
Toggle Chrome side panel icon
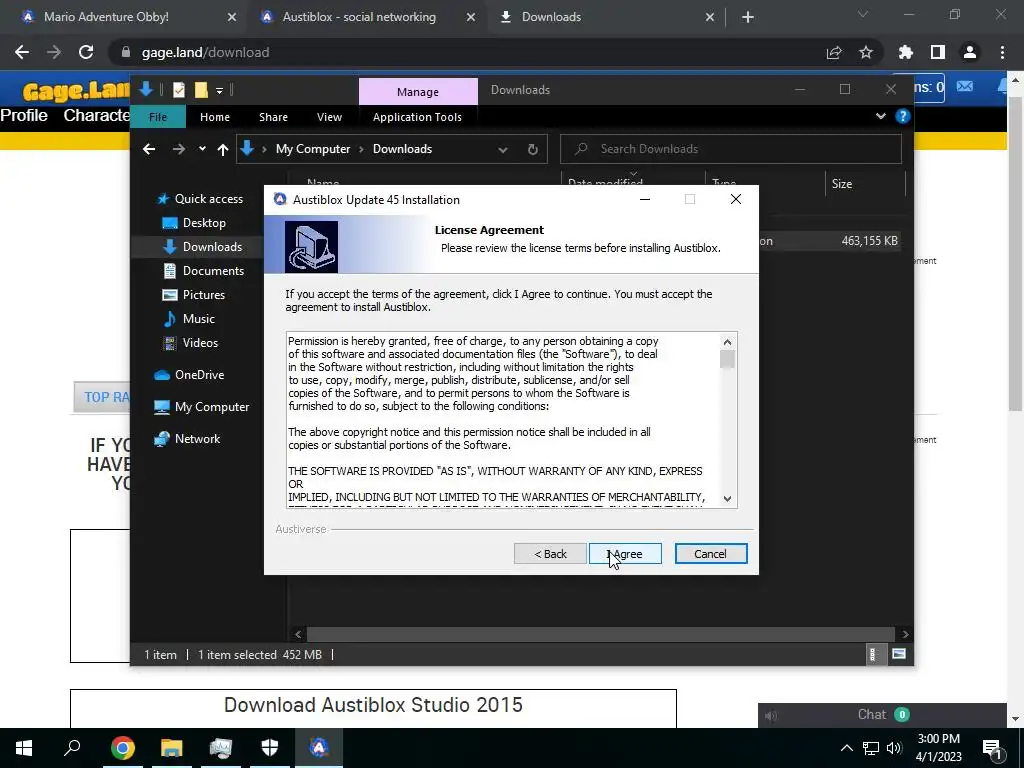938,52
